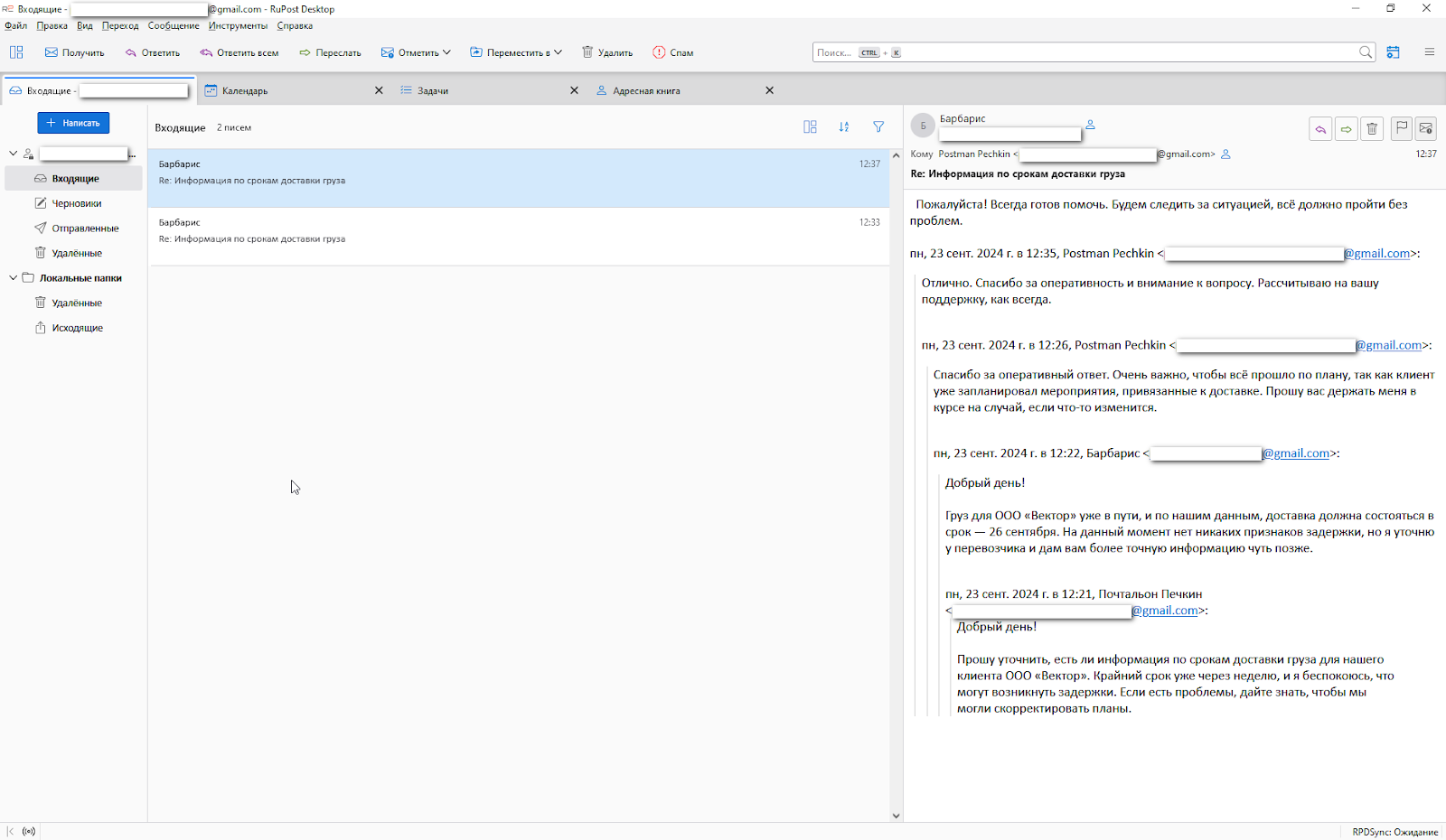Screen dimensions: 1446x840
Task: Click the reply arrow in message header
Action: (1320, 129)
